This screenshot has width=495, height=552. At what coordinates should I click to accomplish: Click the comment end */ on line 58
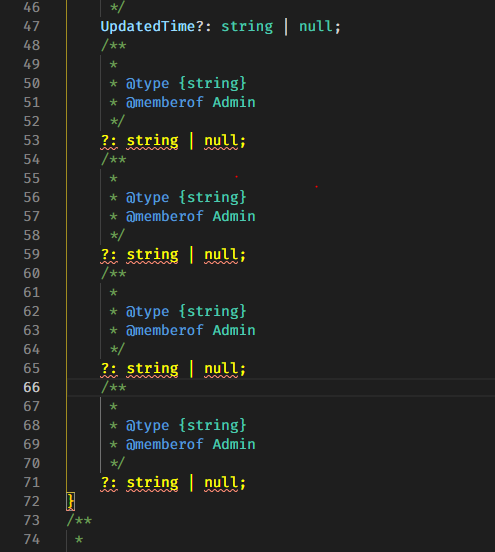pos(117,236)
